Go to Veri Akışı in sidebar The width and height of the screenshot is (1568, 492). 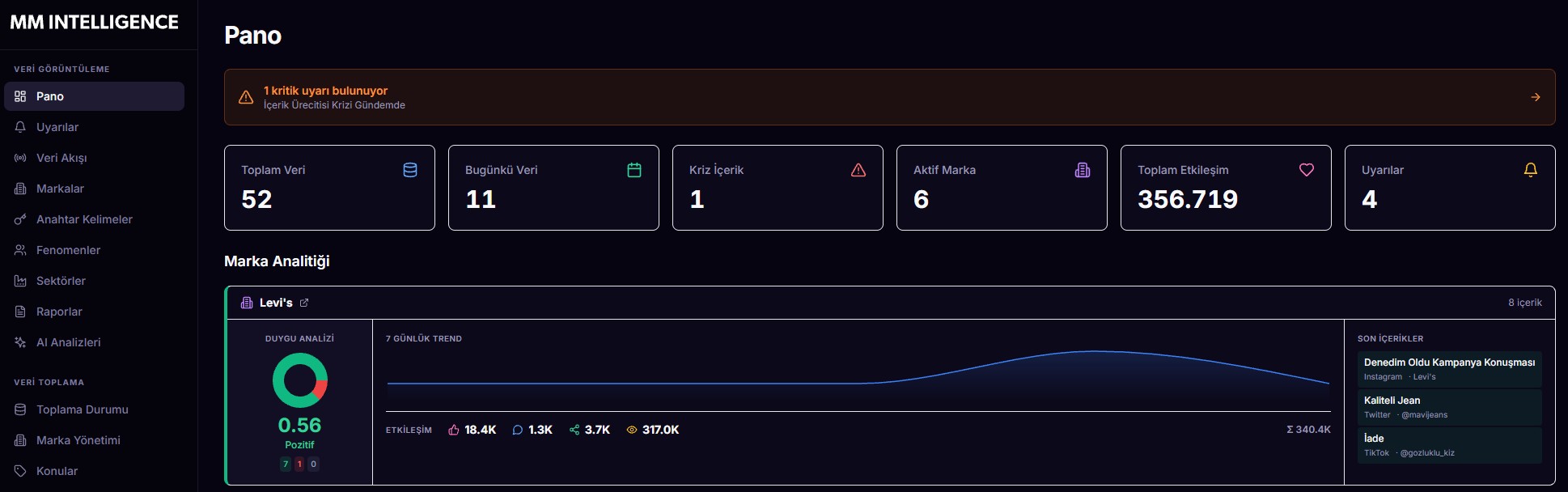61,158
